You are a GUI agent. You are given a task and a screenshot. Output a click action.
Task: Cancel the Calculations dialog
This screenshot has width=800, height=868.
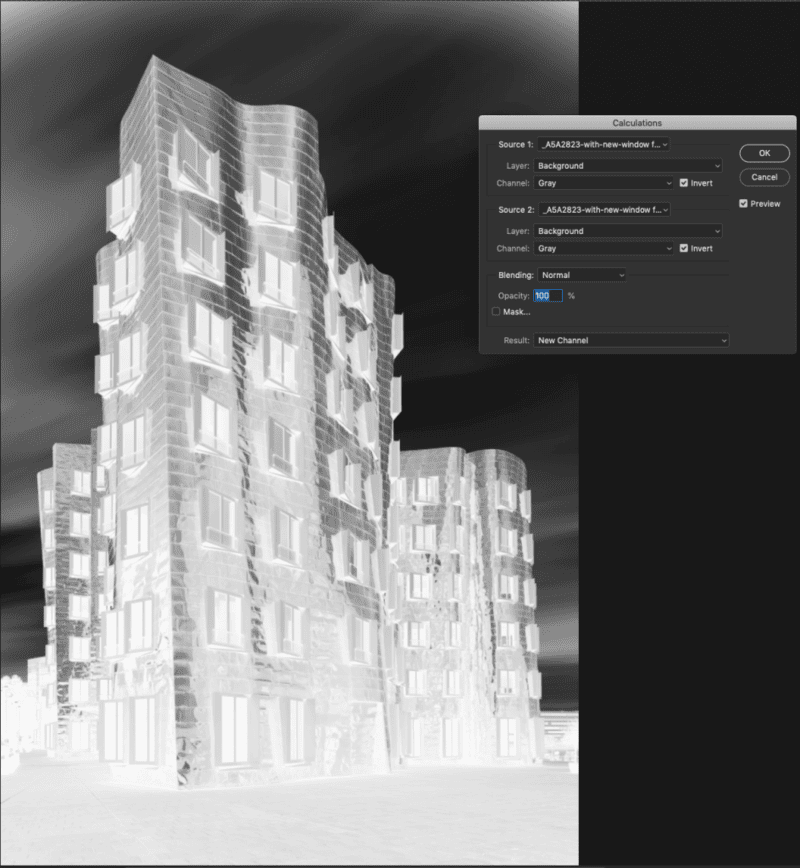(x=764, y=177)
